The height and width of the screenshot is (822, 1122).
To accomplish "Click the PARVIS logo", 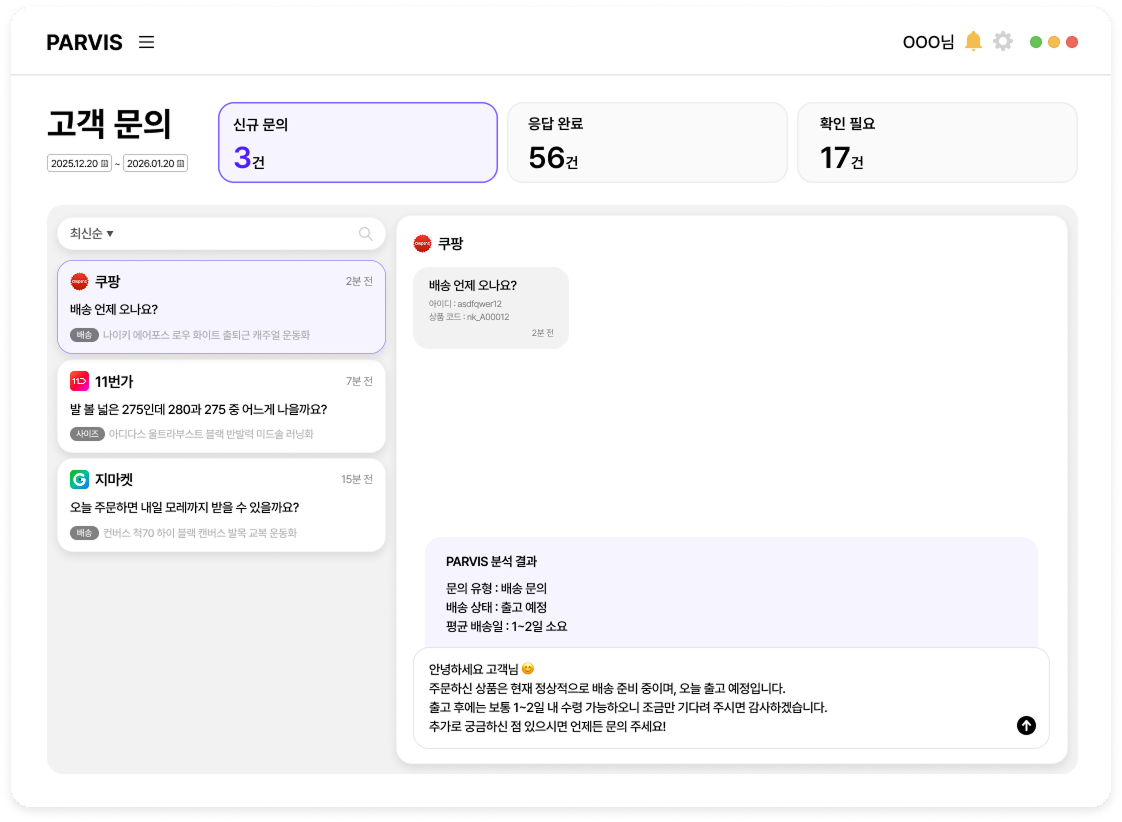I will coord(84,42).
